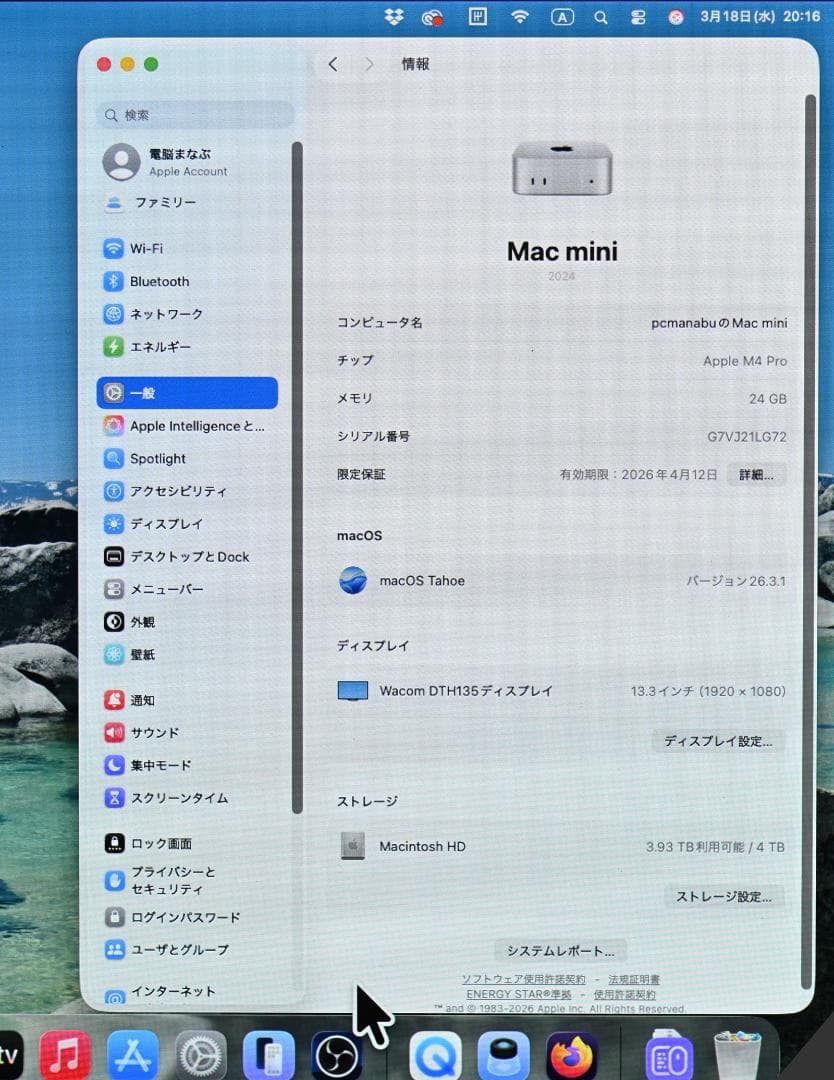
Task: Click ディスプレイ設定... button
Action: tap(718, 741)
